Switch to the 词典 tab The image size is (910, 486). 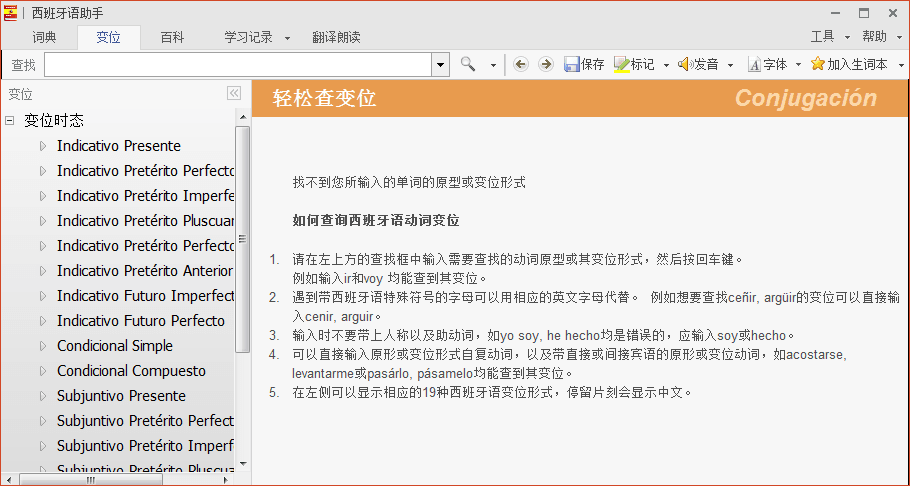pos(44,37)
